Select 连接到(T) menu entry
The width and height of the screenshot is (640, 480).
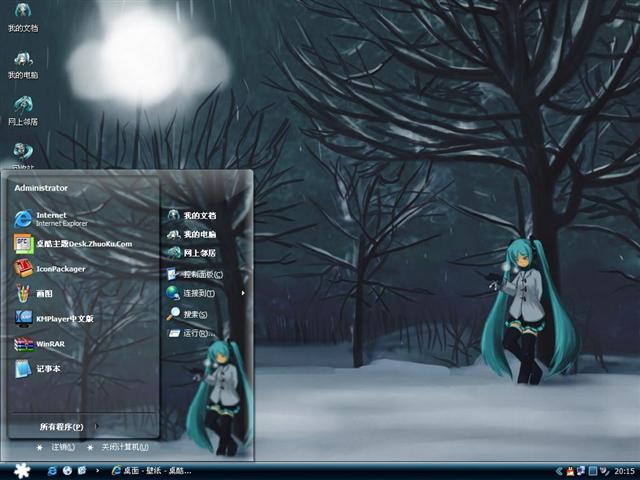coord(191,293)
